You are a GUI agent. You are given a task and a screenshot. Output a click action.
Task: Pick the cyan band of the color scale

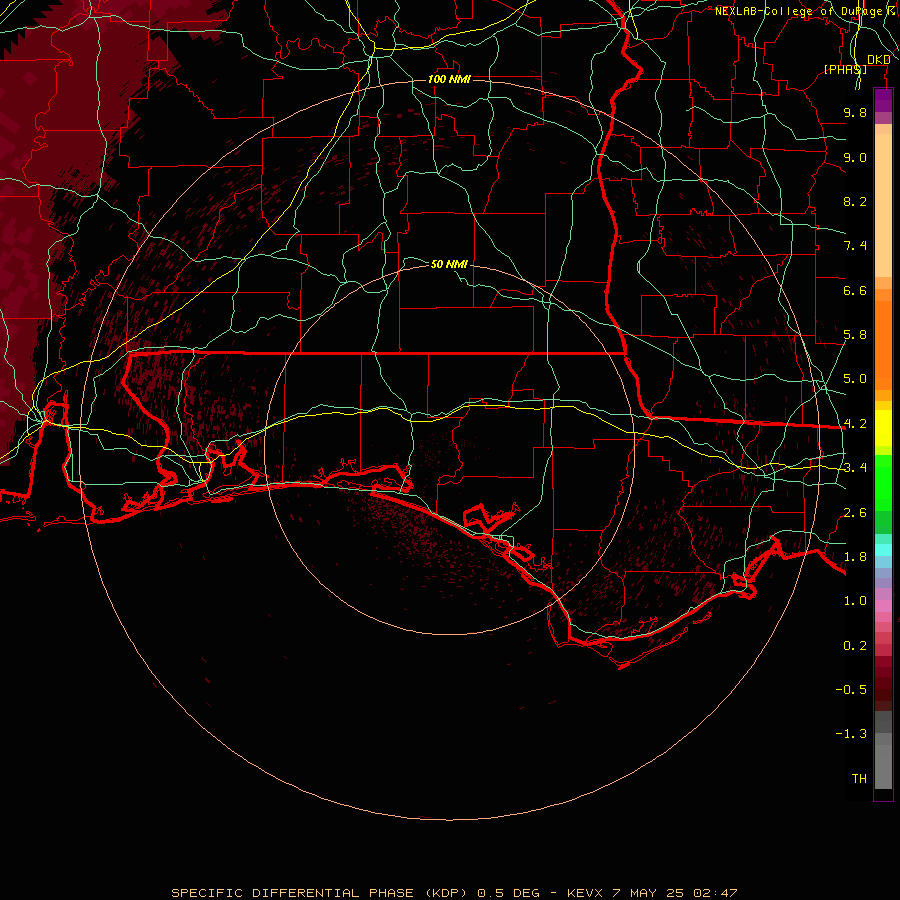[883, 550]
